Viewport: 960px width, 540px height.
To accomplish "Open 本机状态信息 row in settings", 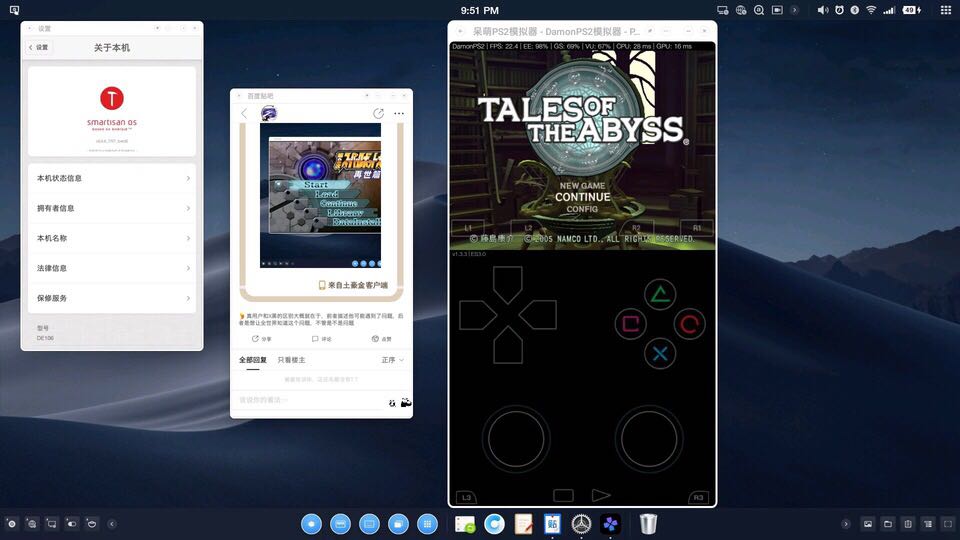I will [x=112, y=178].
